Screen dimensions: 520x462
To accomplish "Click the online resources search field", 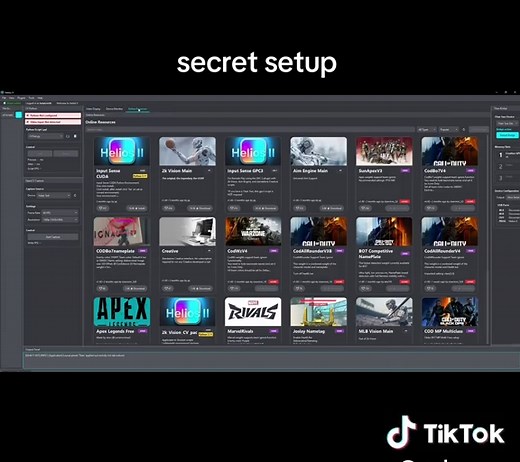I will [x=250, y=129].
